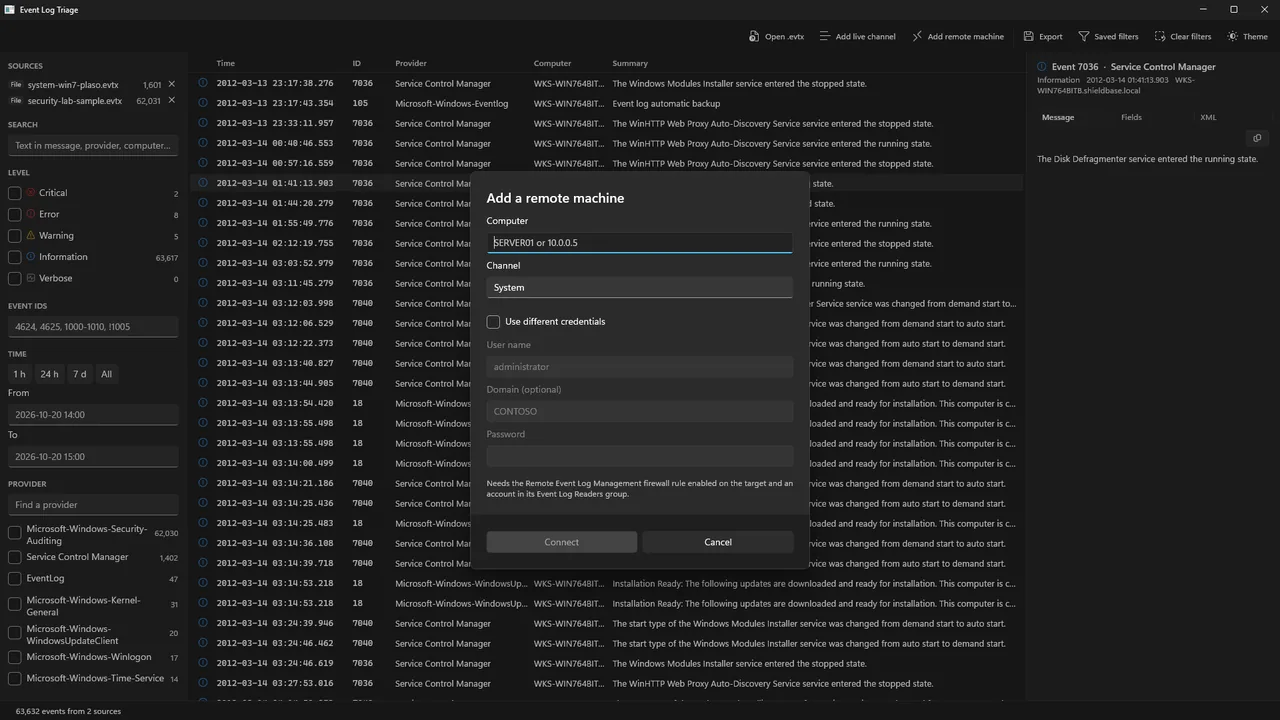Image resolution: width=1280 pixels, height=720 pixels.
Task: Select the 1 h time range
Action: point(19,374)
